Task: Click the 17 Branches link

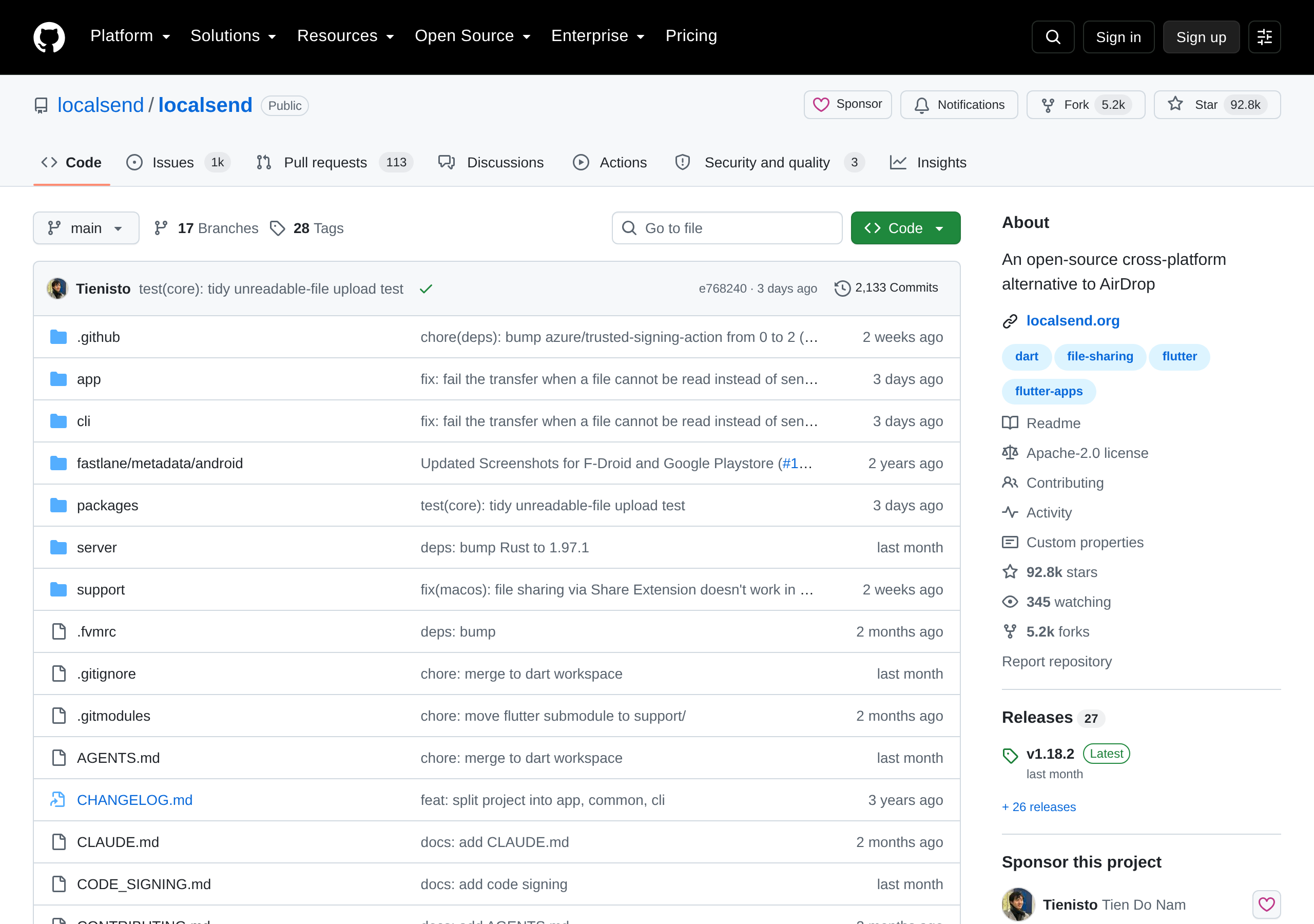Action: (x=207, y=228)
